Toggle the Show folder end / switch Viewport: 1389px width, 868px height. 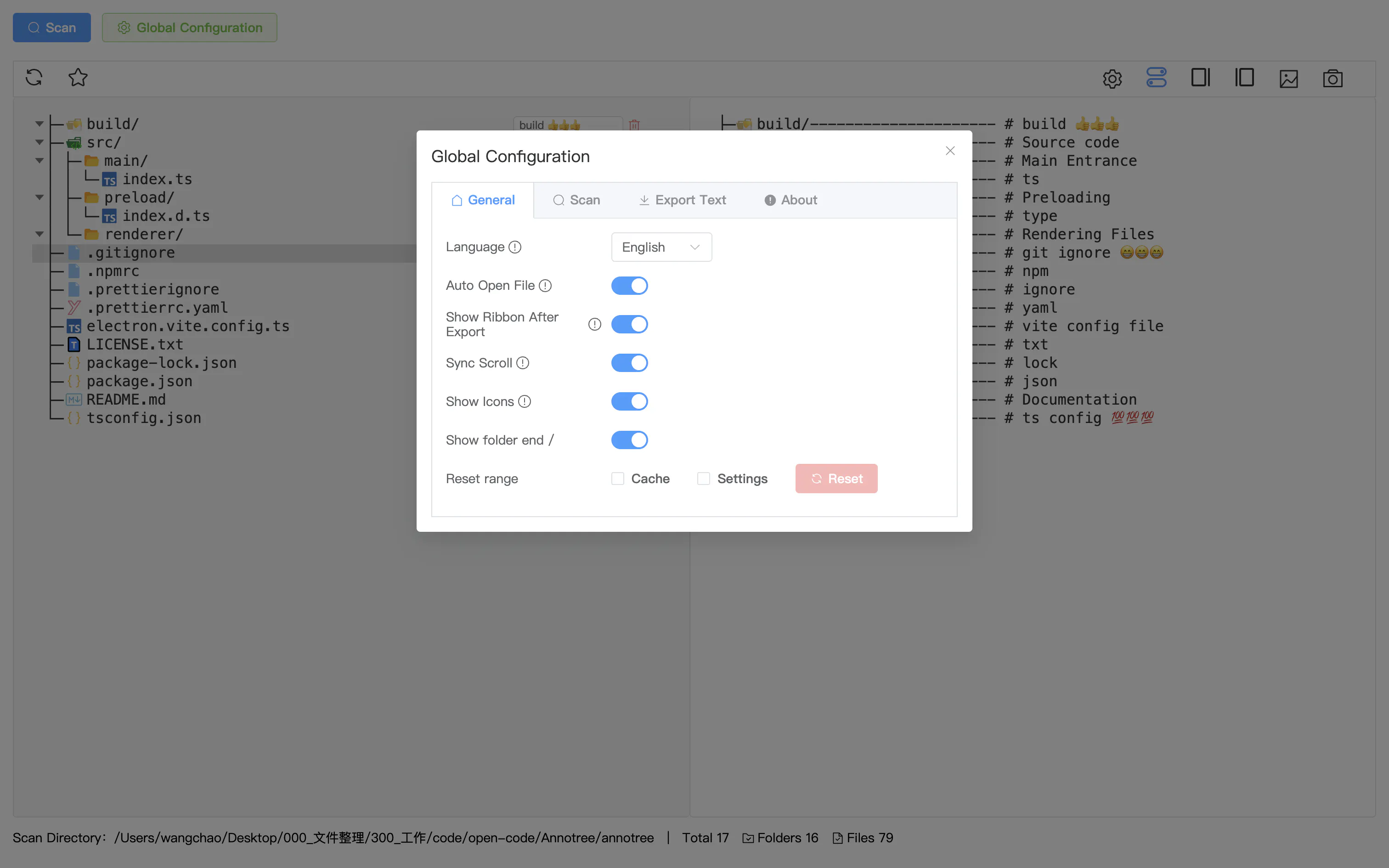click(630, 440)
